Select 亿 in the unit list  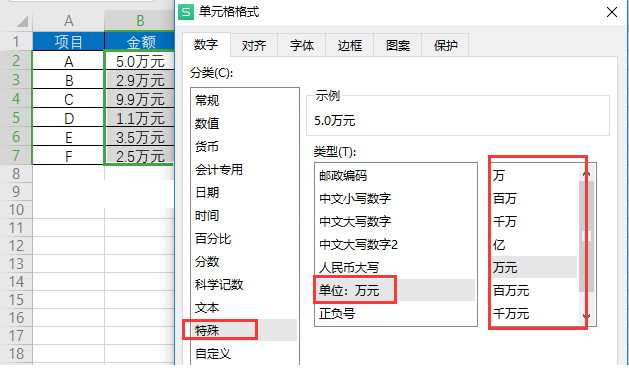(534, 244)
